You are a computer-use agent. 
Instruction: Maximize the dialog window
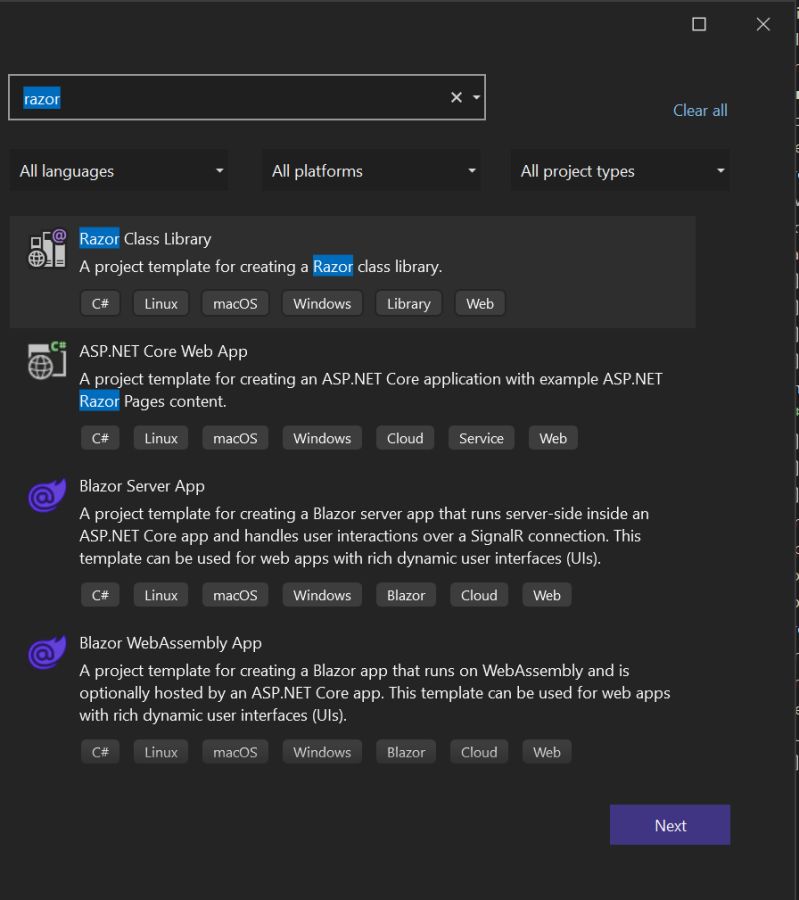tap(699, 24)
